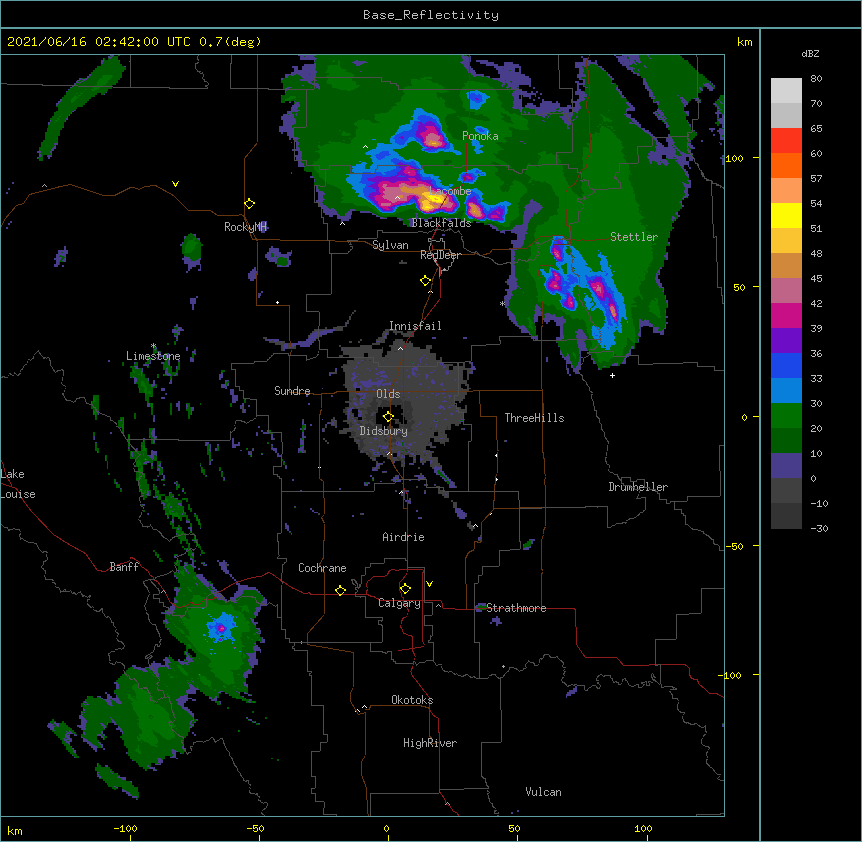Click the Base_Reflectivity title text
The width and height of the screenshot is (862, 842).
430,15
